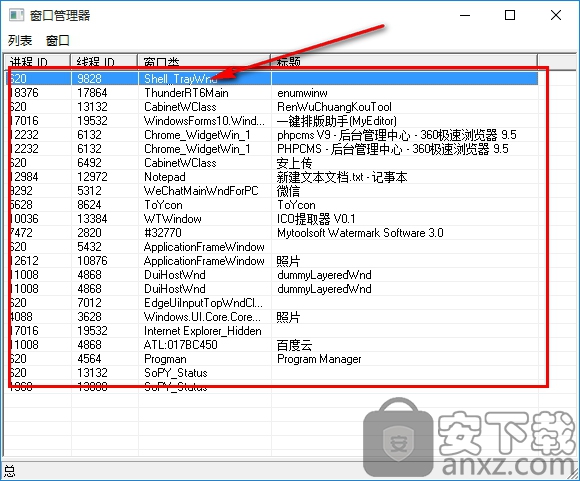Select the Shell_TrayWnd row

point(272,79)
